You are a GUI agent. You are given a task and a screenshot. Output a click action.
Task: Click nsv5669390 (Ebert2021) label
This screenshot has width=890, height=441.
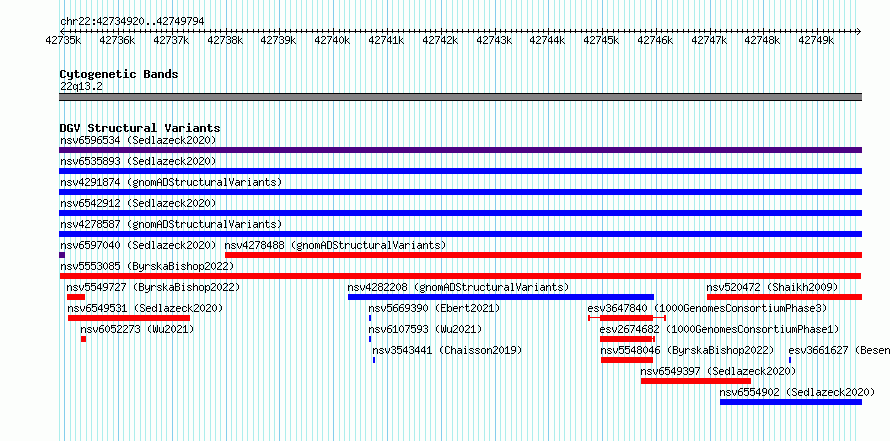click(434, 308)
